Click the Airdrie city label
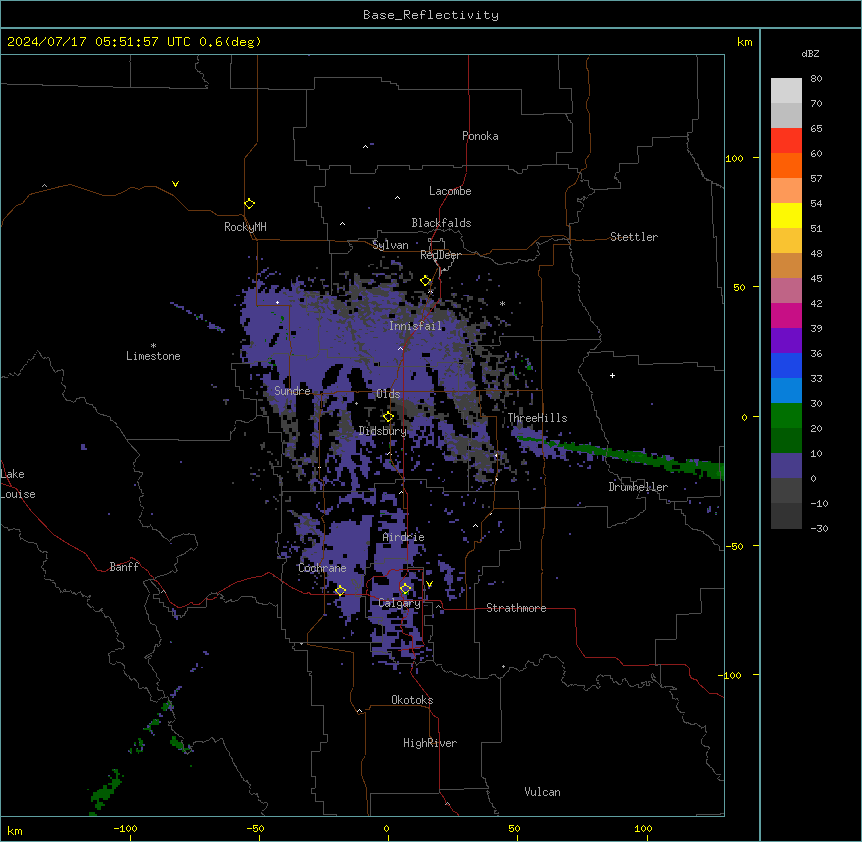 click(404, 537)
